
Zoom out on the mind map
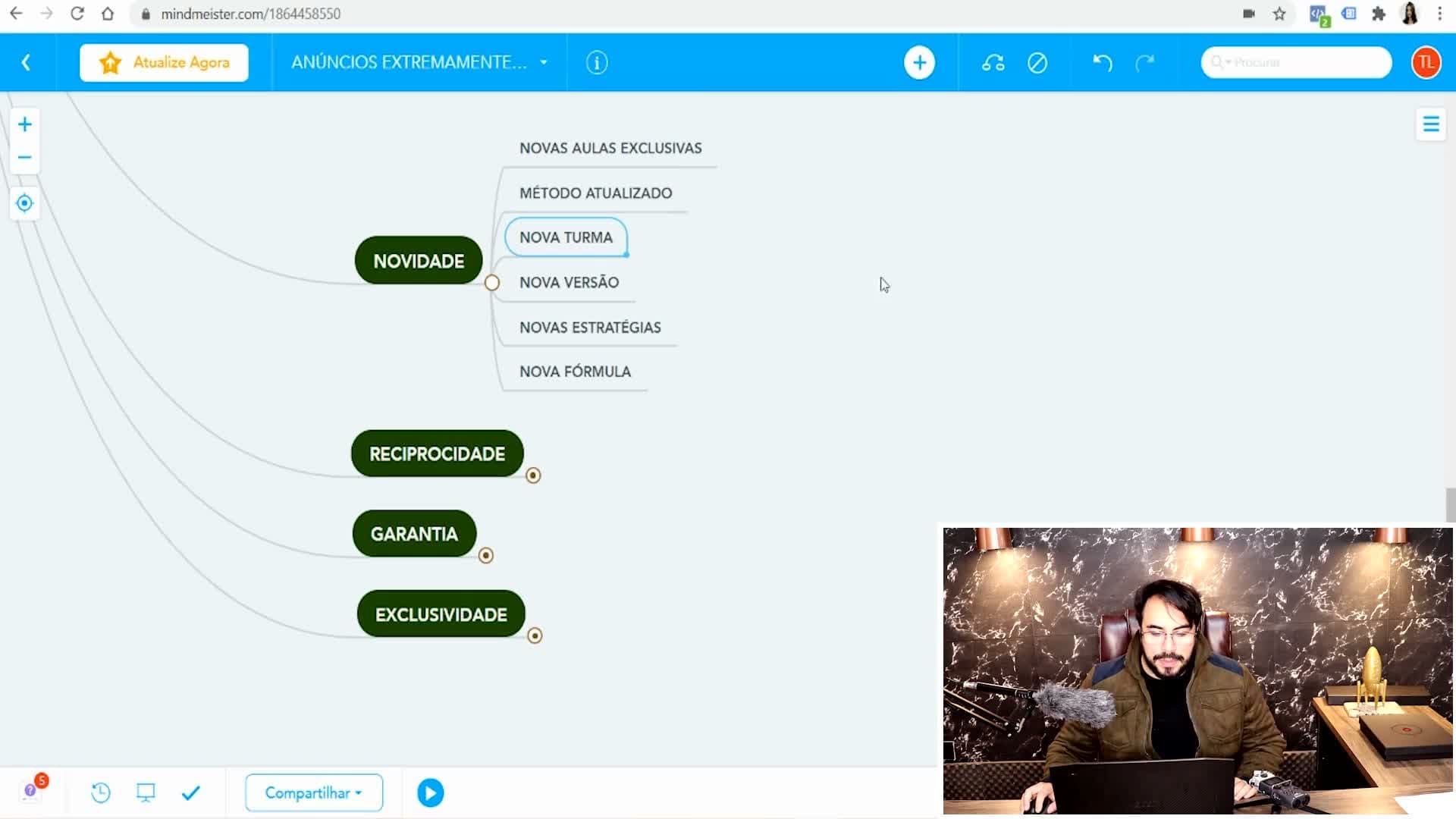point(25,158)
